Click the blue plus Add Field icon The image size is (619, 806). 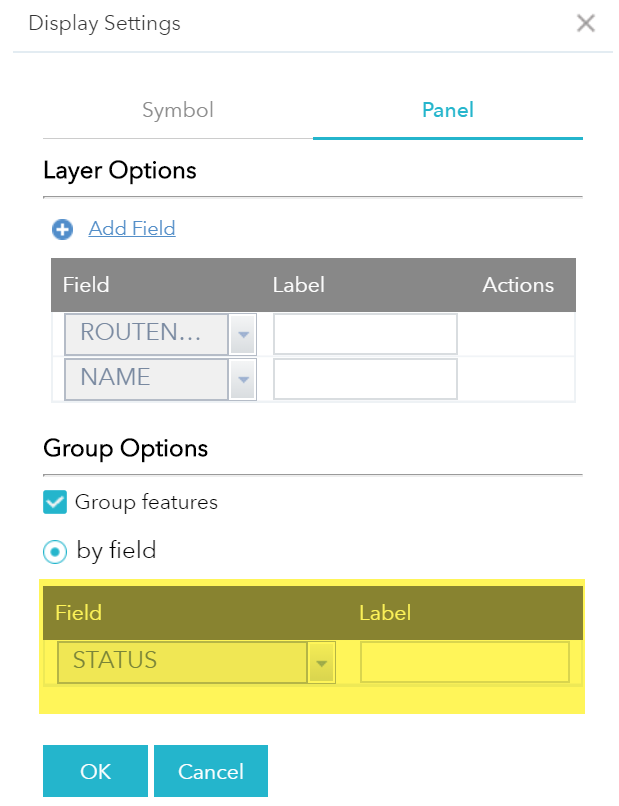point(63,229)
